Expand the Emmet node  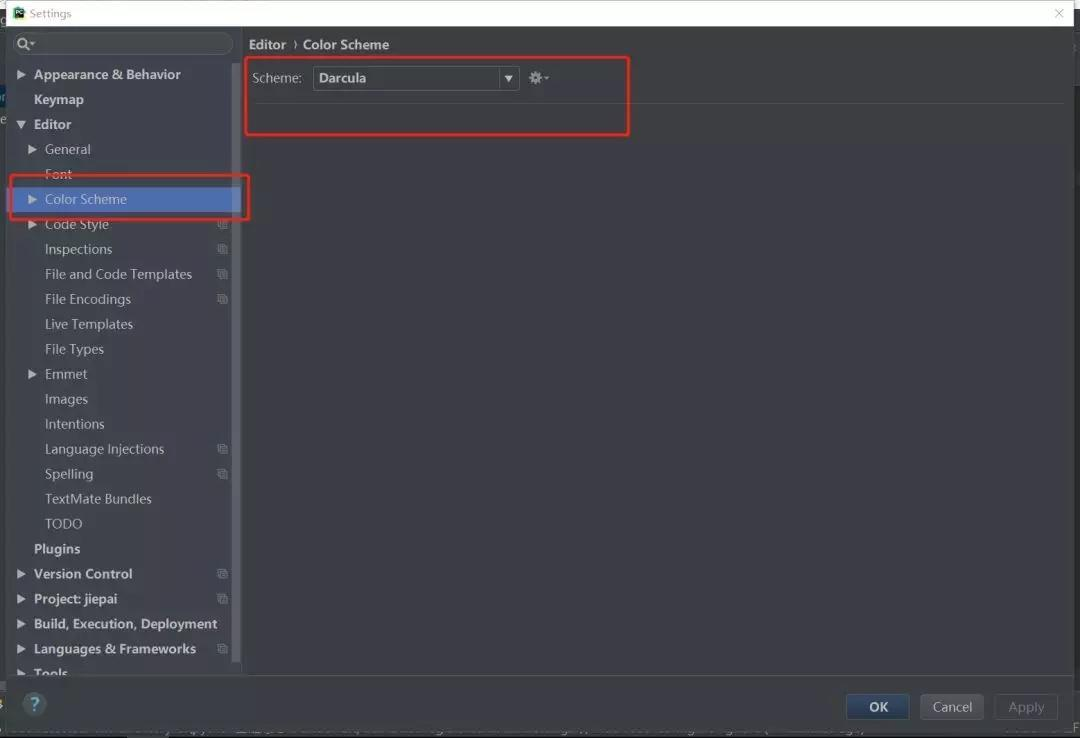click(32, 374)
